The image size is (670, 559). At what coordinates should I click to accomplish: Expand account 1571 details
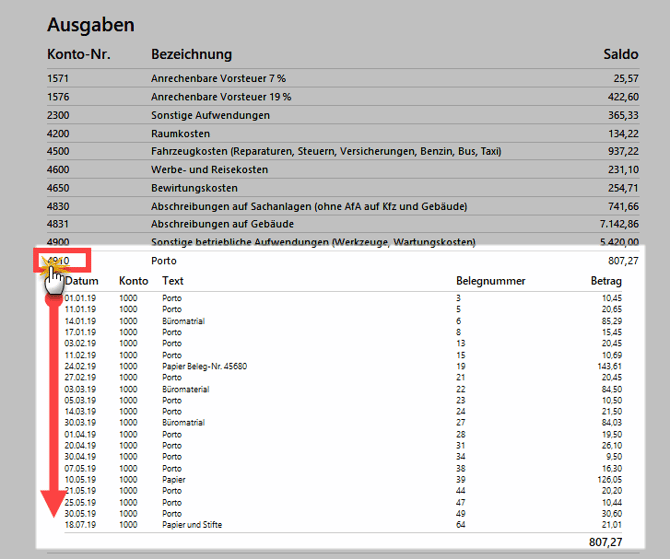click(58, 78)
